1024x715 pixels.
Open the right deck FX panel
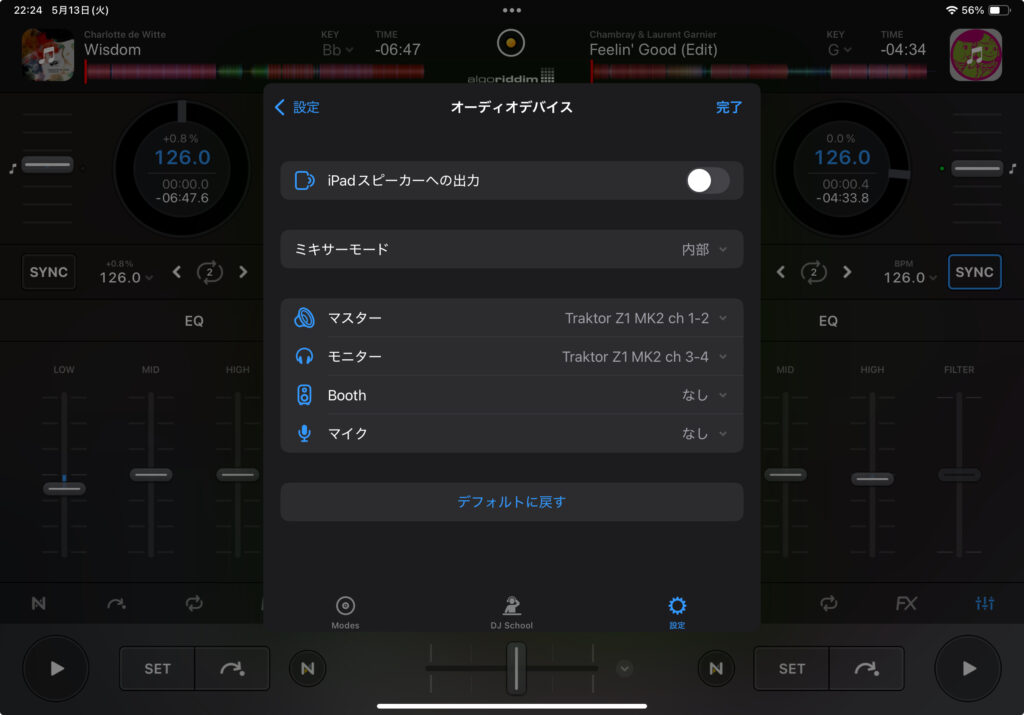[906, 603]
